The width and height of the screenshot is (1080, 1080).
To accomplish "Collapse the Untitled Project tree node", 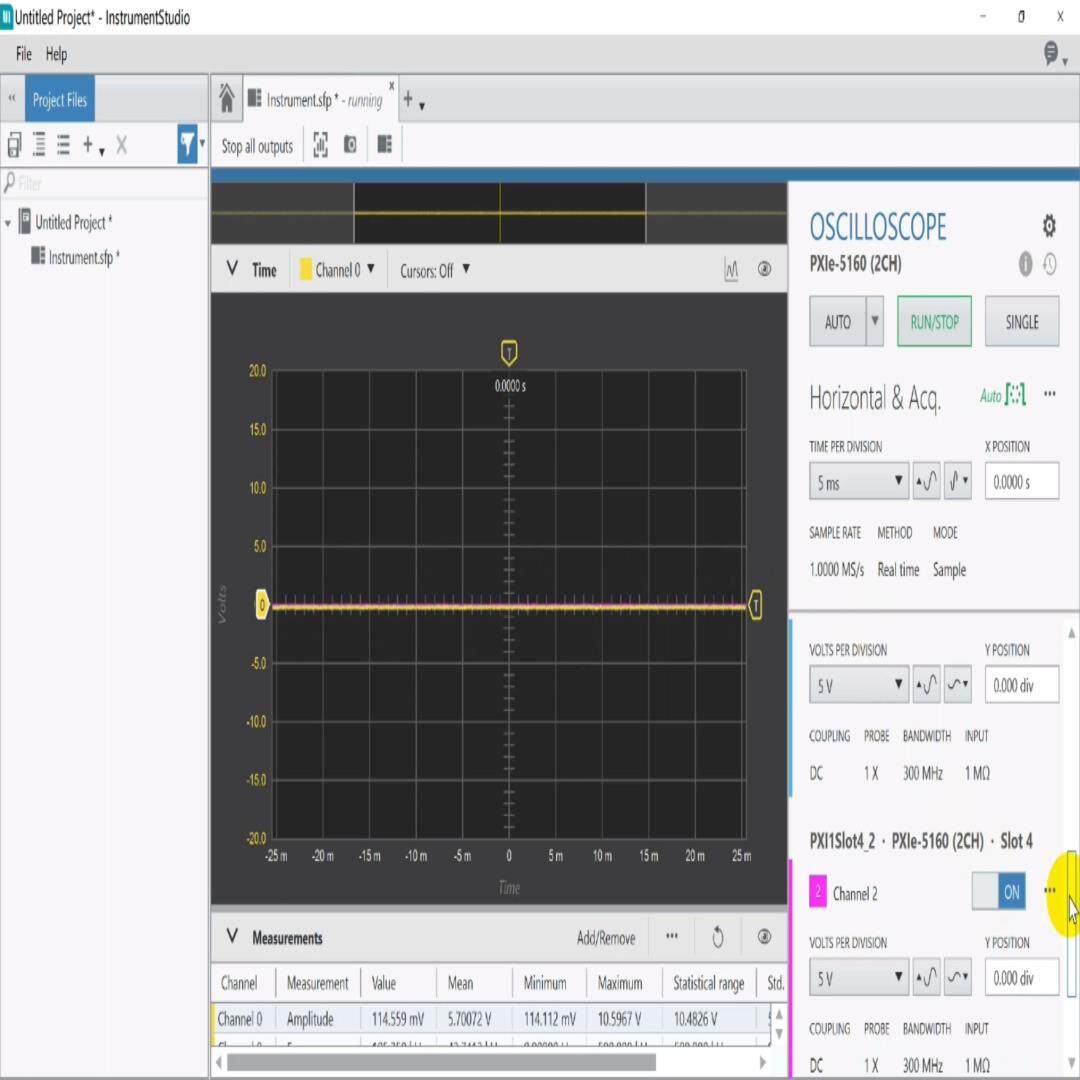I will click(8, 223).
